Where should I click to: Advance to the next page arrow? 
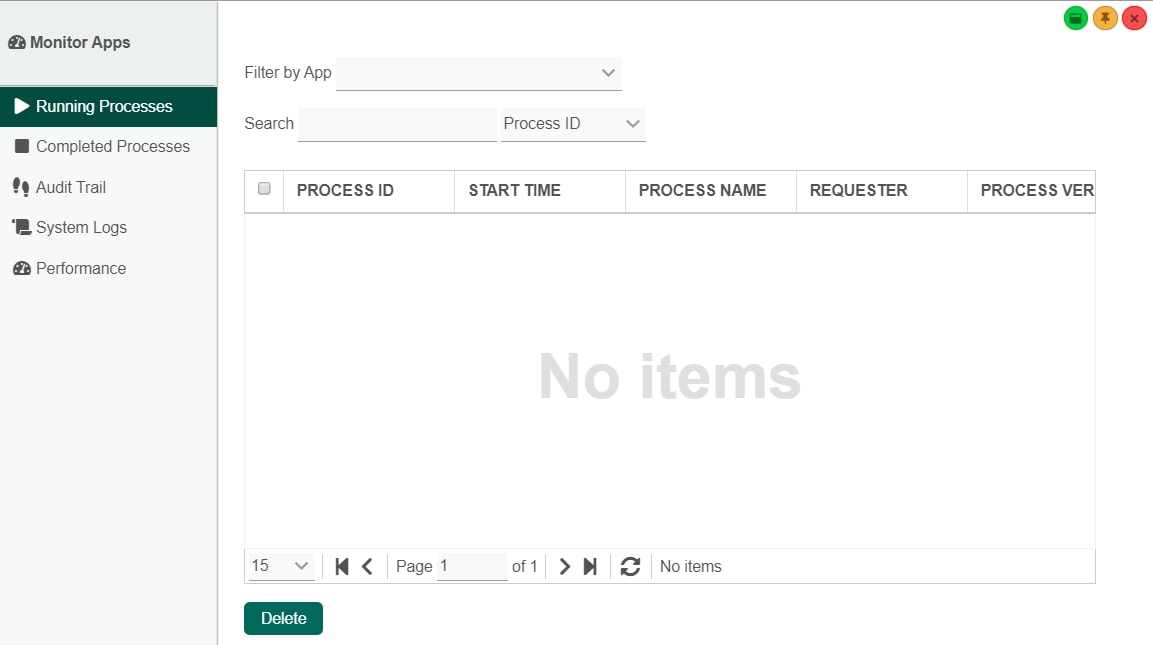pos(564,566)
